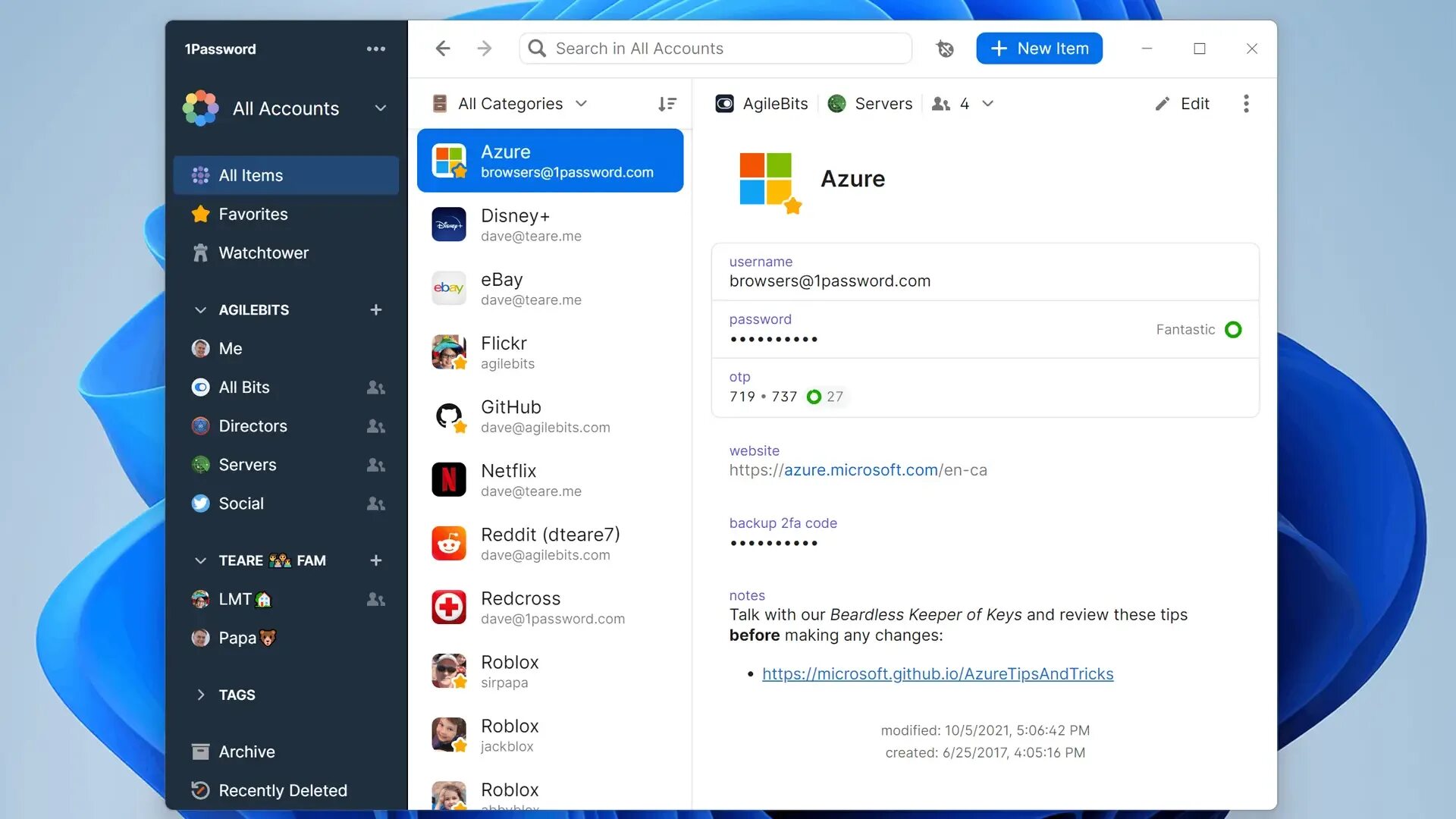Select Favorites in the sidebar
Viewport: 1456px width, 819px height.
click(x=253, y=214)
